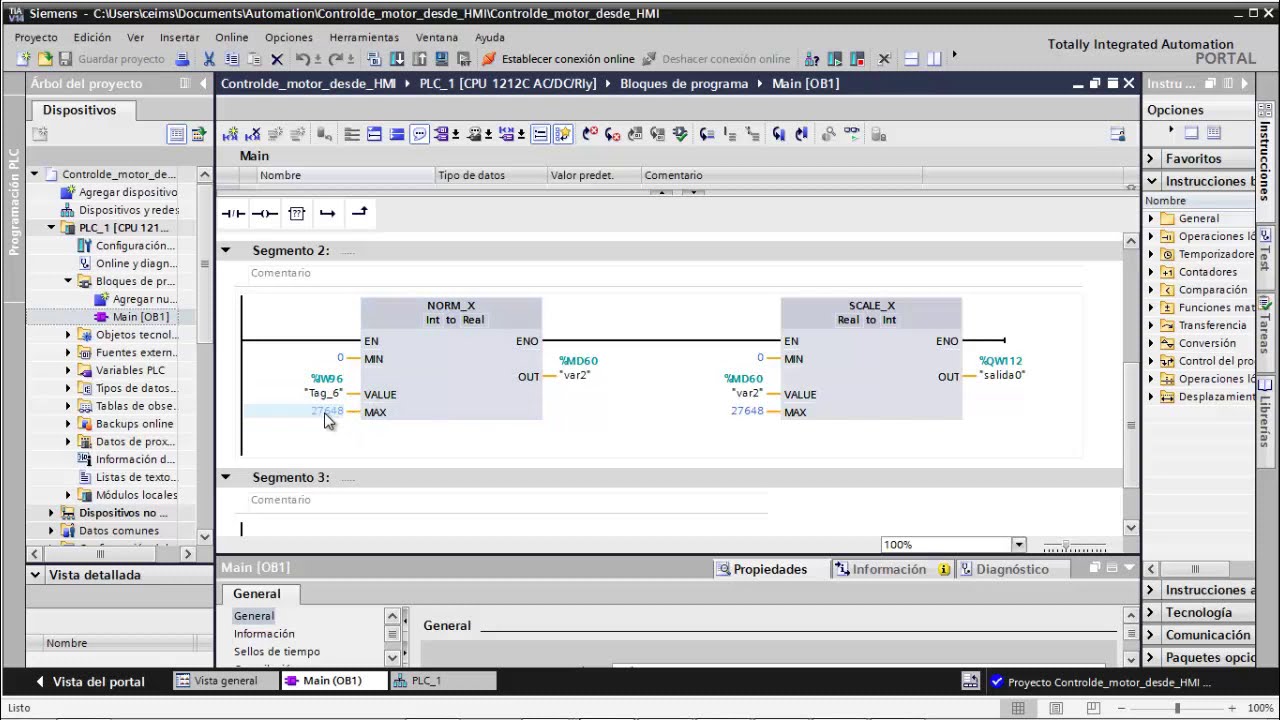Click Guardar proyecto save button
The height and width of the screenshot is (720, 1280).
112,59
